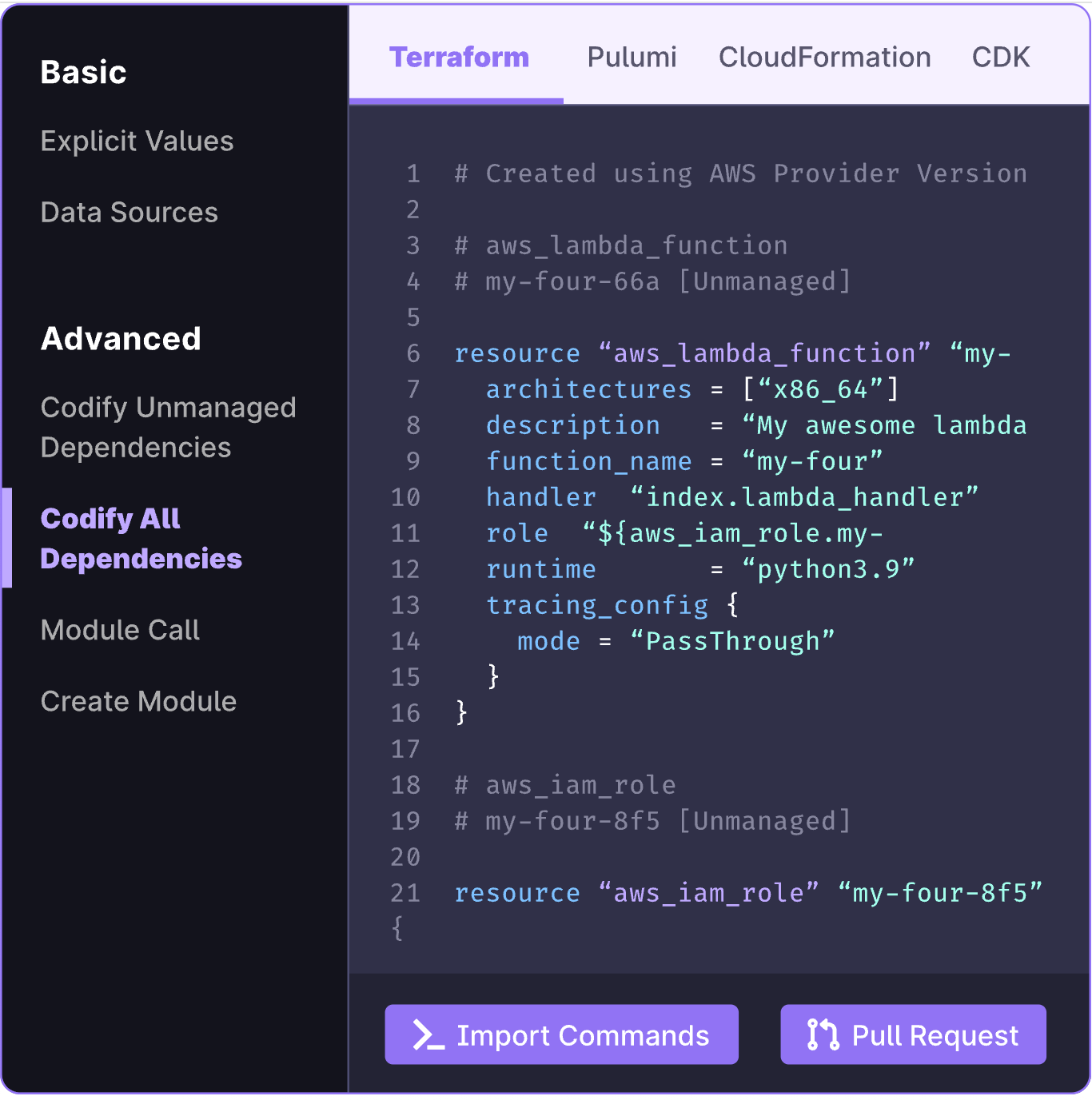Switch to the Terraform tab
Image resolution: width=1092 pixels, height=1100 pixels.
pos(459,58)
